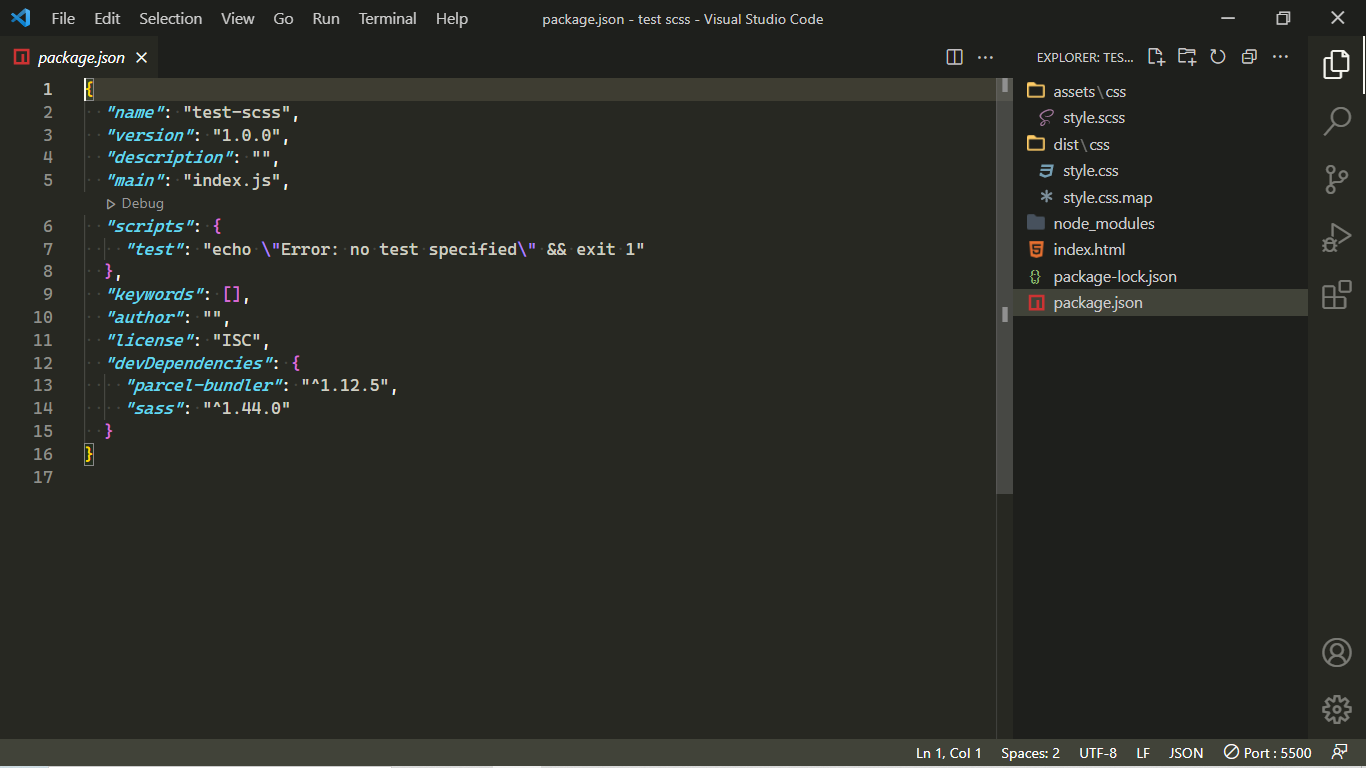Change language mode from JSON
This screenshot has width=1368, height=768.
1186,753
